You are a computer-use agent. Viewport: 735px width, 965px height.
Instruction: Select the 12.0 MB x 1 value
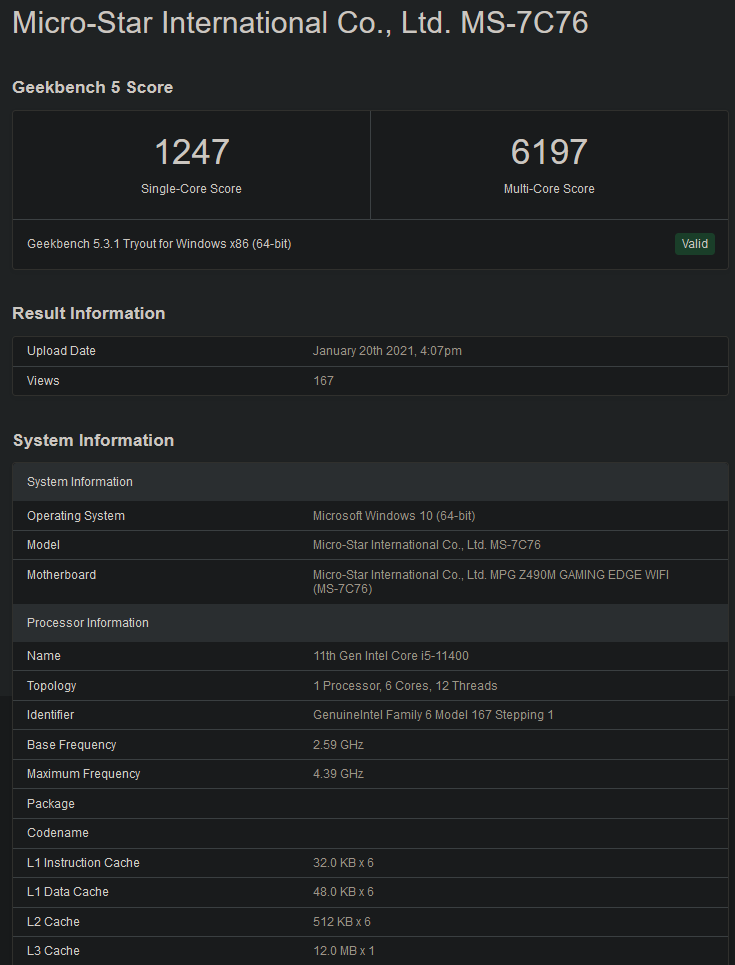[x=343, y=951]
